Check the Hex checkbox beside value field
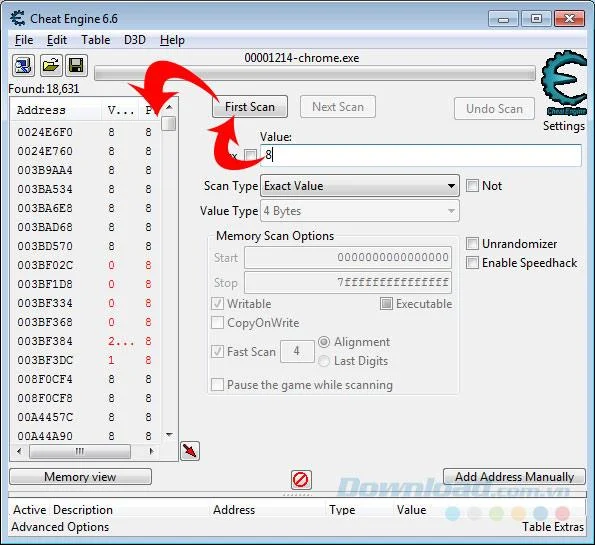Image resolution: width=595 pixels, height=545 pixels. point(250,155)
